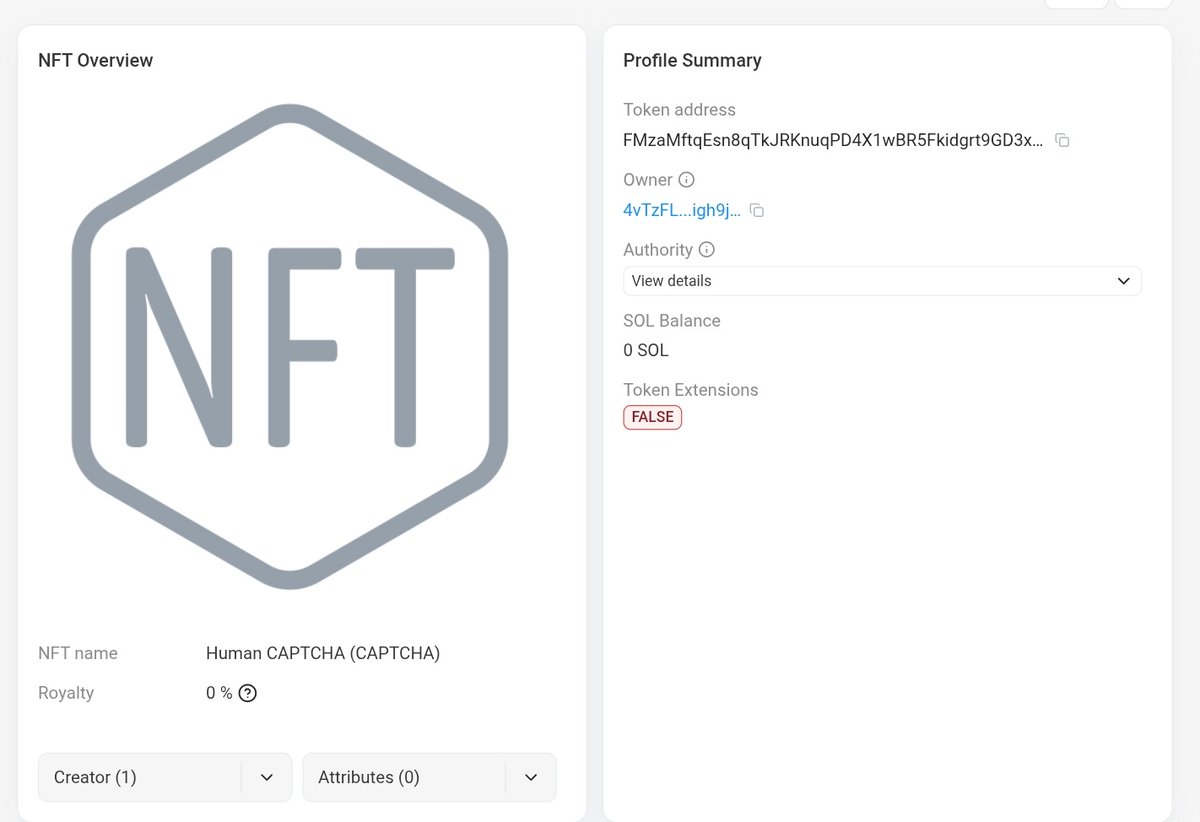This screenshot has width=1200, height=822.
Task: Expand the Attributes (0) dropdown
Action: 429,777
